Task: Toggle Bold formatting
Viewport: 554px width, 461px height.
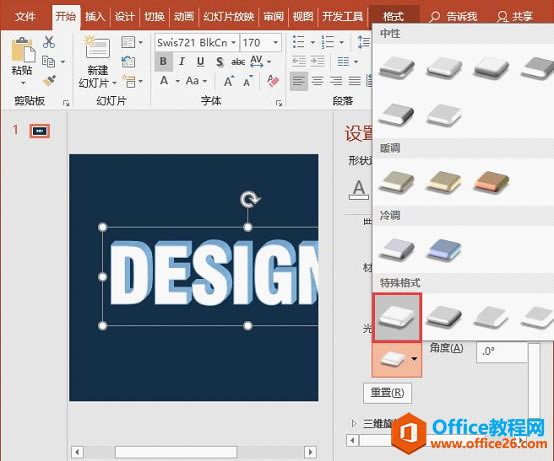Action: [x=163, y=61]
